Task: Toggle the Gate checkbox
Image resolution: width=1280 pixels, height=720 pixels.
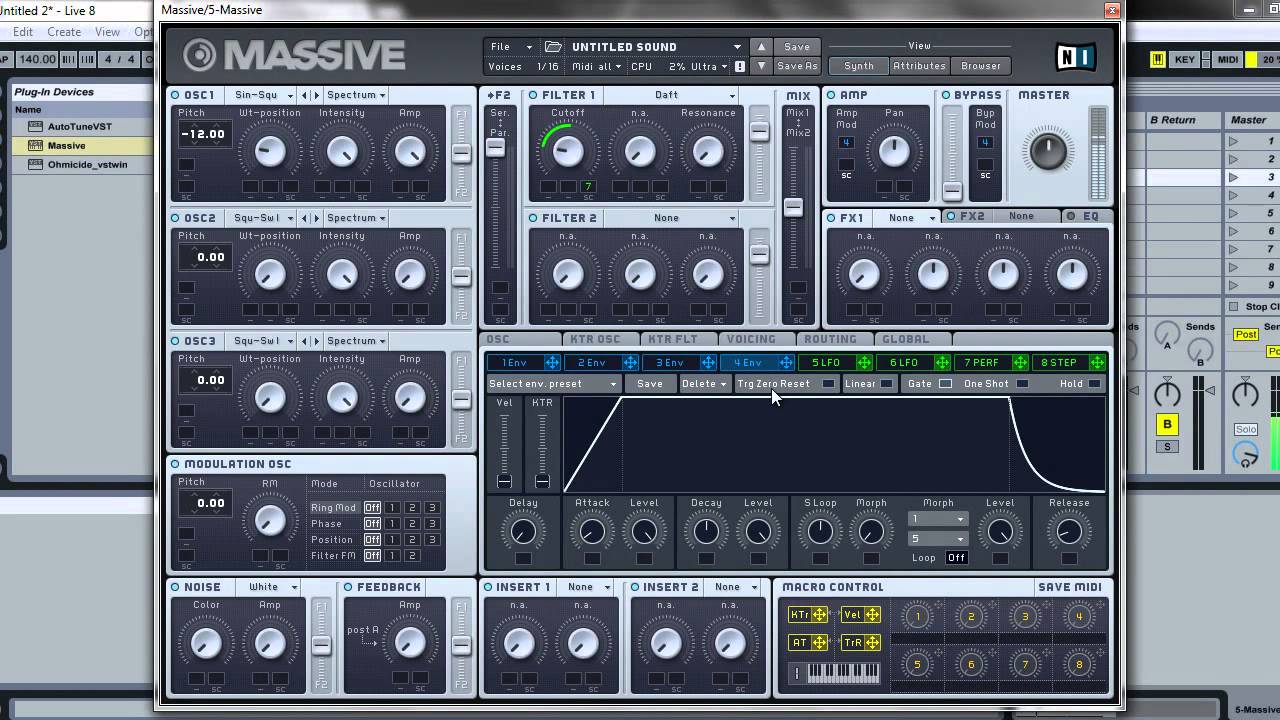Action: pos(945,384)
